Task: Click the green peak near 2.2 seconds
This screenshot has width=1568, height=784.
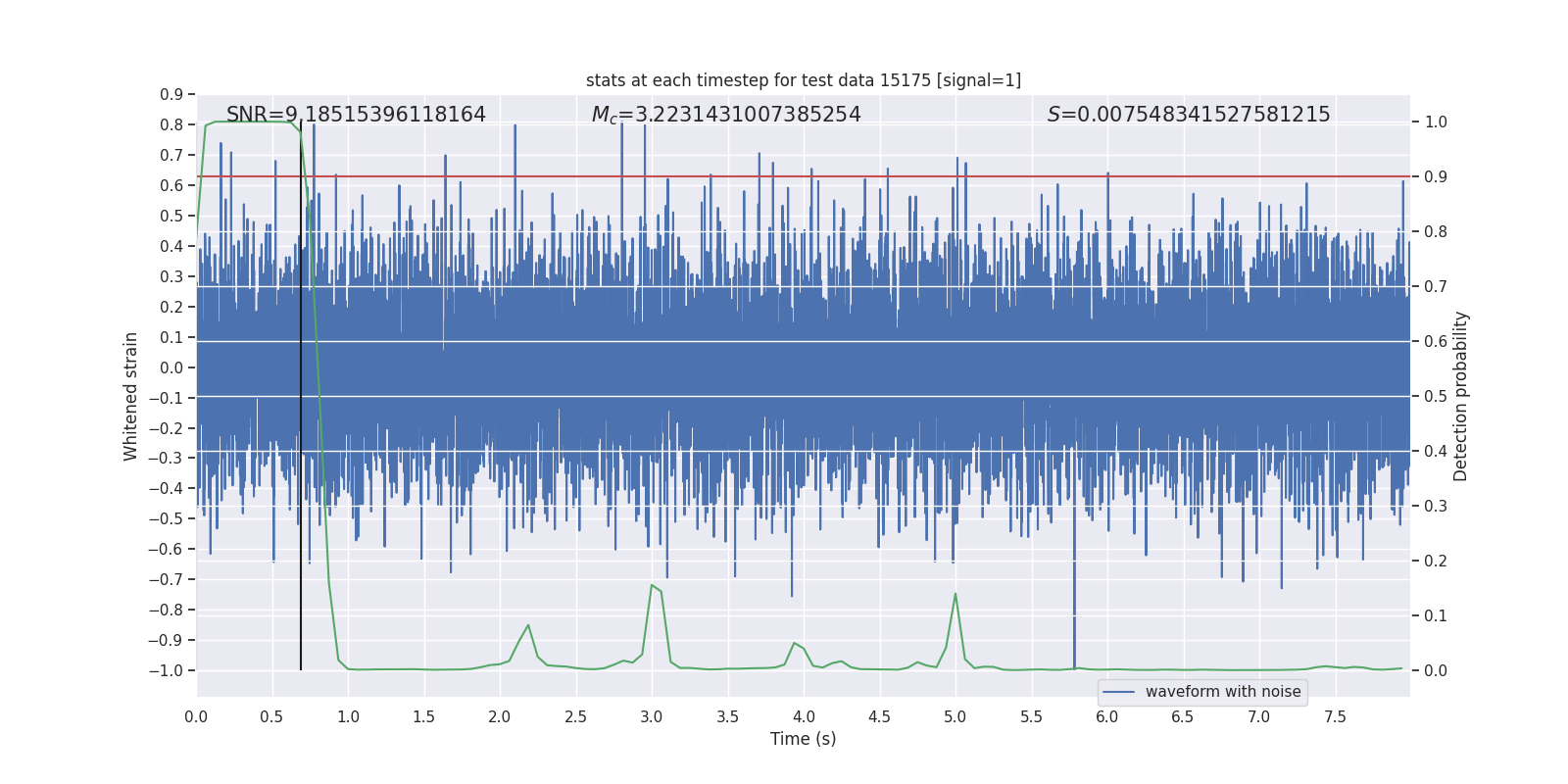Action: [528, 625]
